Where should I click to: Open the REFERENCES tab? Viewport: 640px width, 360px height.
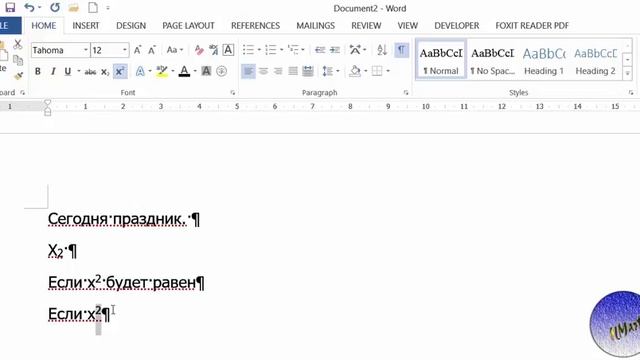pyautogui.click(x=256, y=26)
